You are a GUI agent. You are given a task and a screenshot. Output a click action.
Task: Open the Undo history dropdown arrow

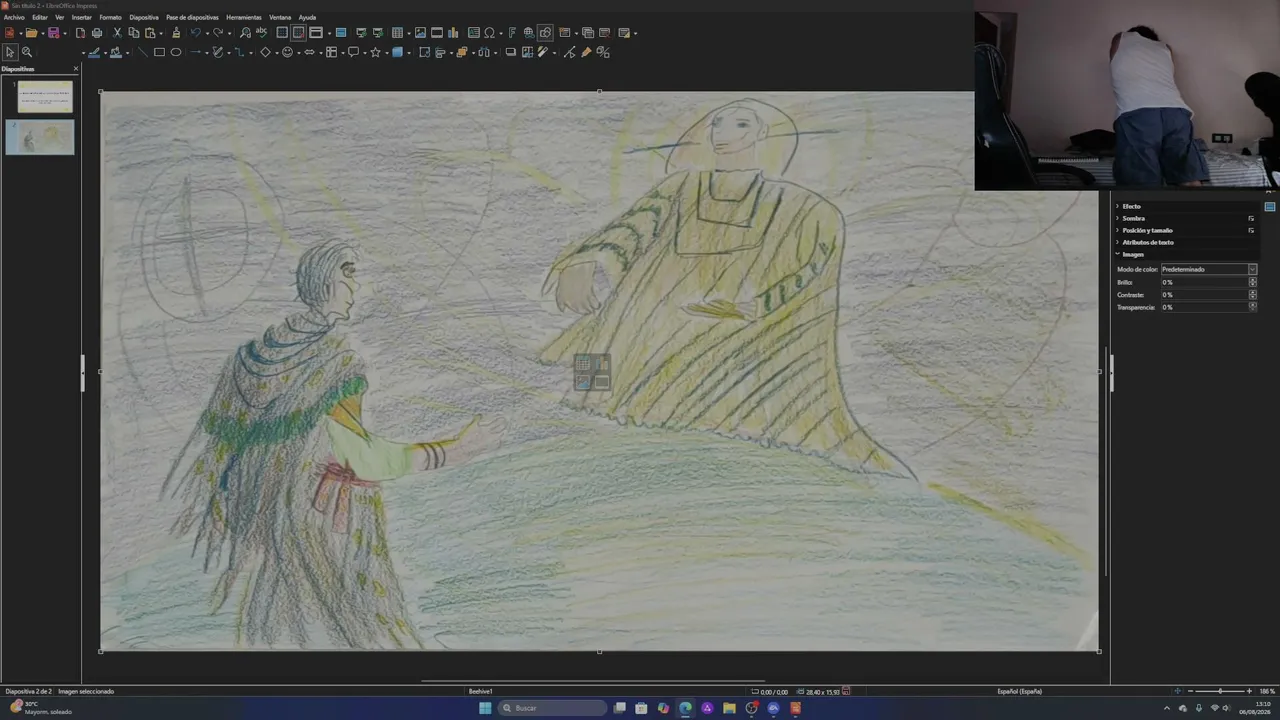pyautogui.click(x=207, y=34)
